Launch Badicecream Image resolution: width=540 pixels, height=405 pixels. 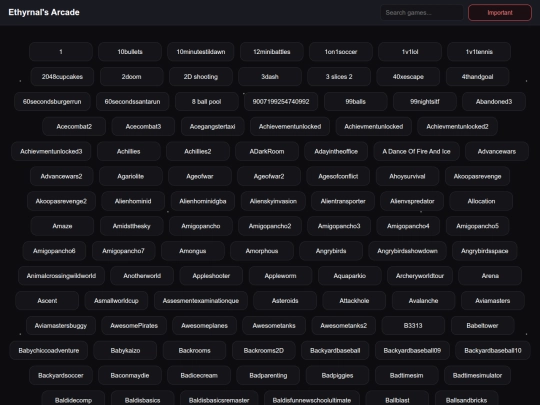click(199, 375)
